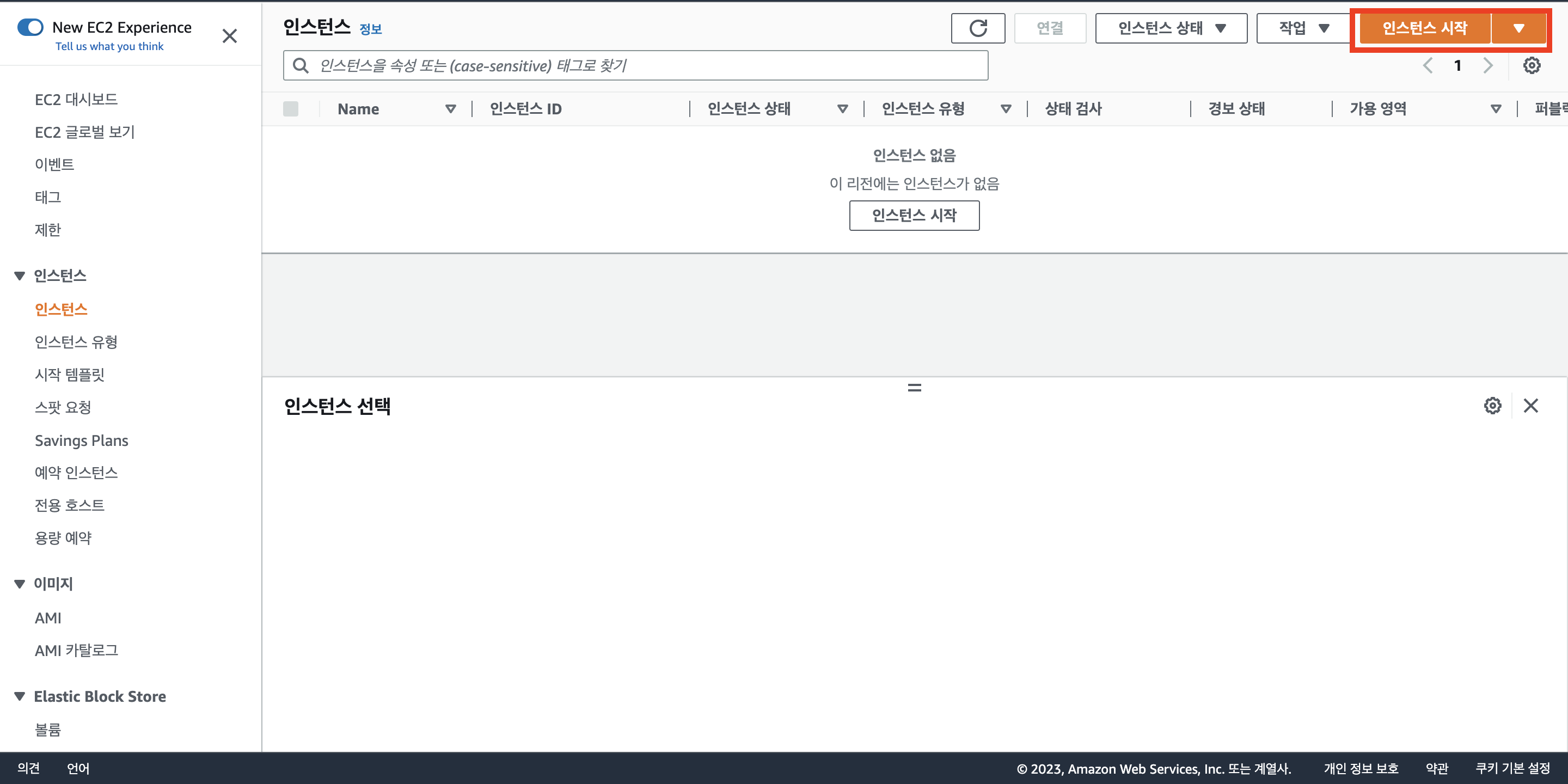Go to previous page of instances
This screenshot has height=784, width=1568.
pyautogui.click(x=1428, y=65)
